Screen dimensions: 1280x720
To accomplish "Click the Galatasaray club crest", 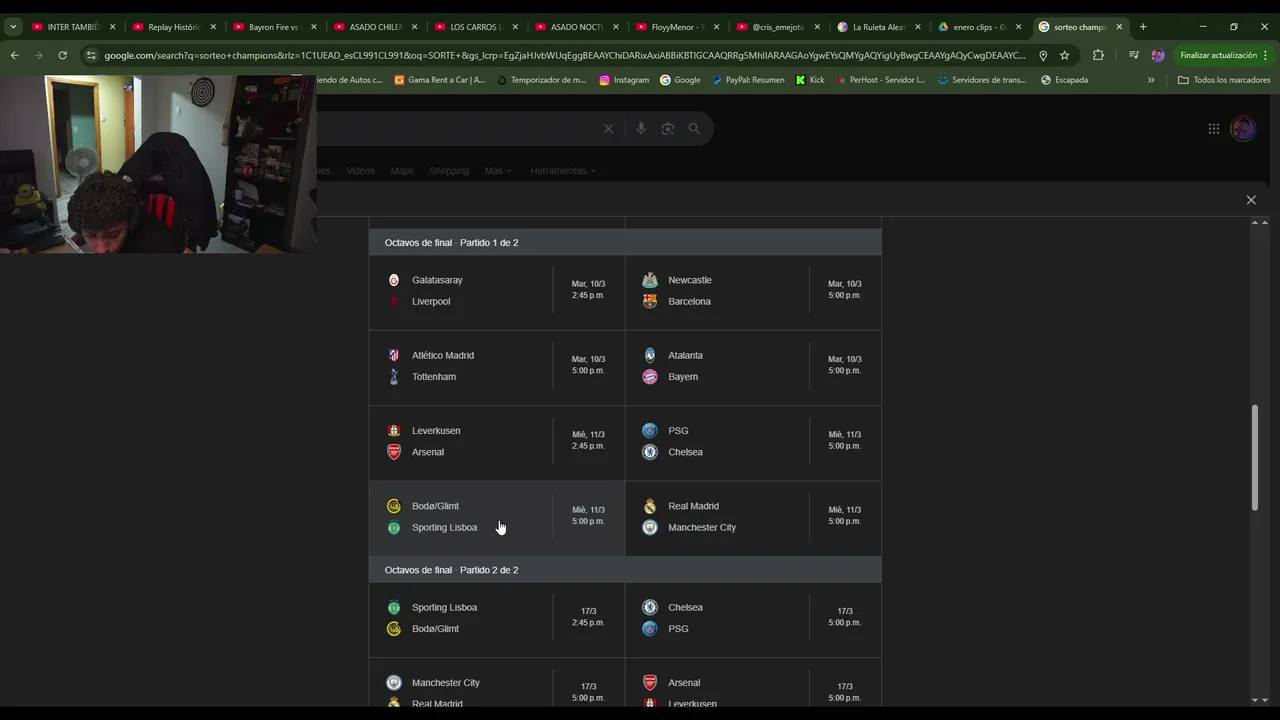I will coord(394,280).
